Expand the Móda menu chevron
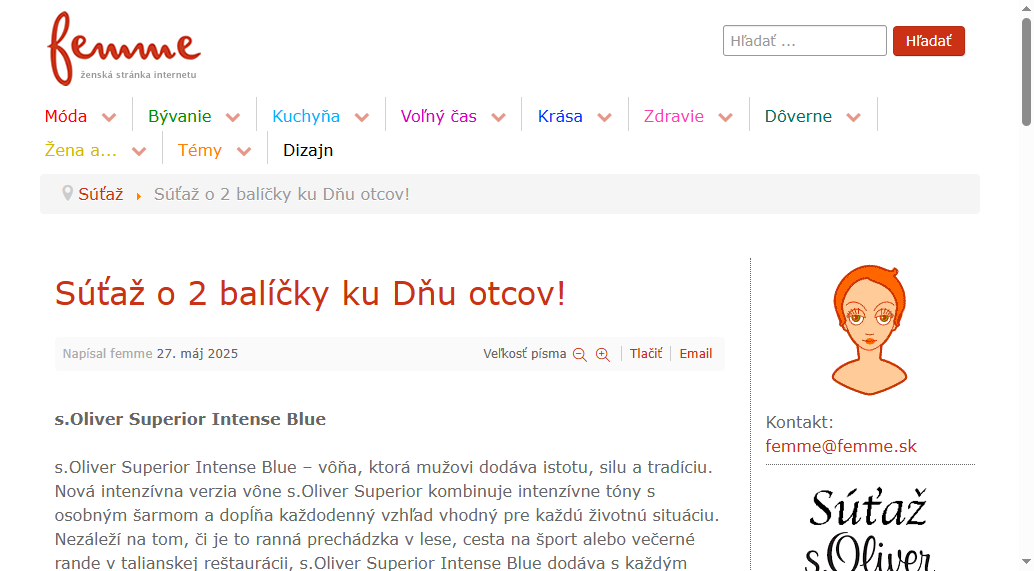This screenshot has height=571, width=1034. tap(109, 117)
